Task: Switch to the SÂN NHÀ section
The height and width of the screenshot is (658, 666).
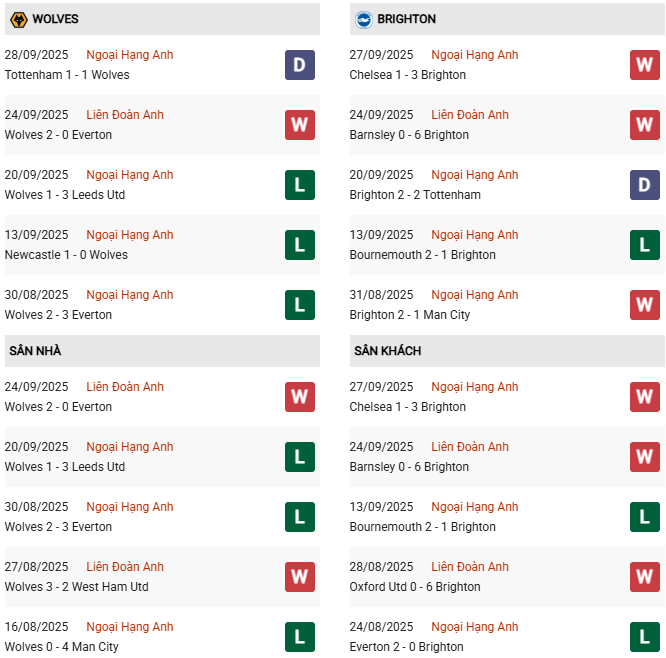Action: 35,351
